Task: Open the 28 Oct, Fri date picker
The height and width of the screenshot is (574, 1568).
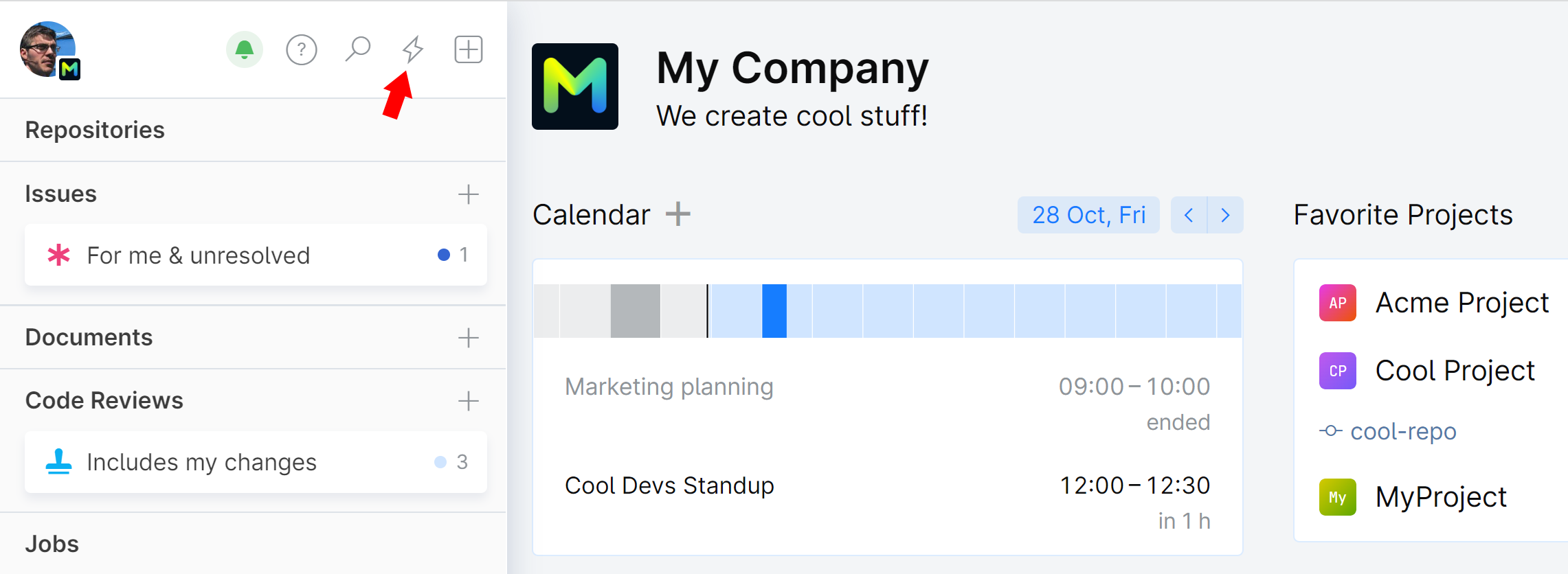Action: tap(1088, 215)
